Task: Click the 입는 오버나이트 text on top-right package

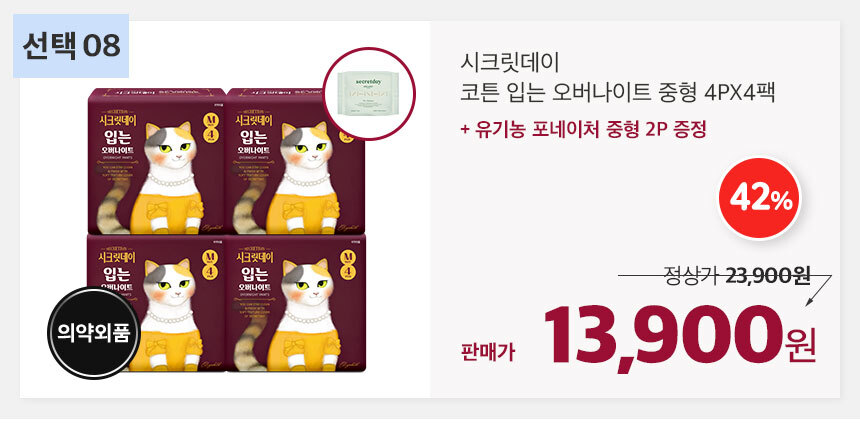Action: [x=254, y=141]
